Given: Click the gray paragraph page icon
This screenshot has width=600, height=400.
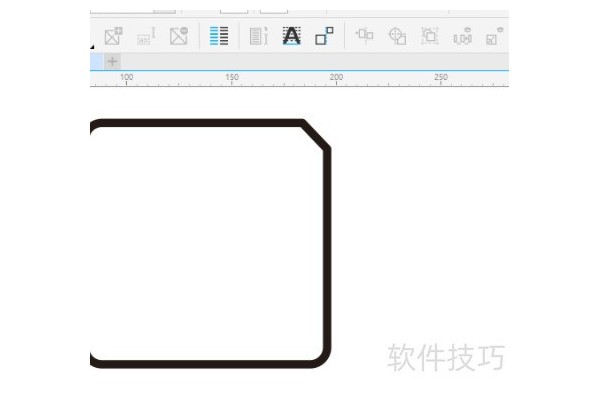Looking at the screenshot, I should [259, 36].
